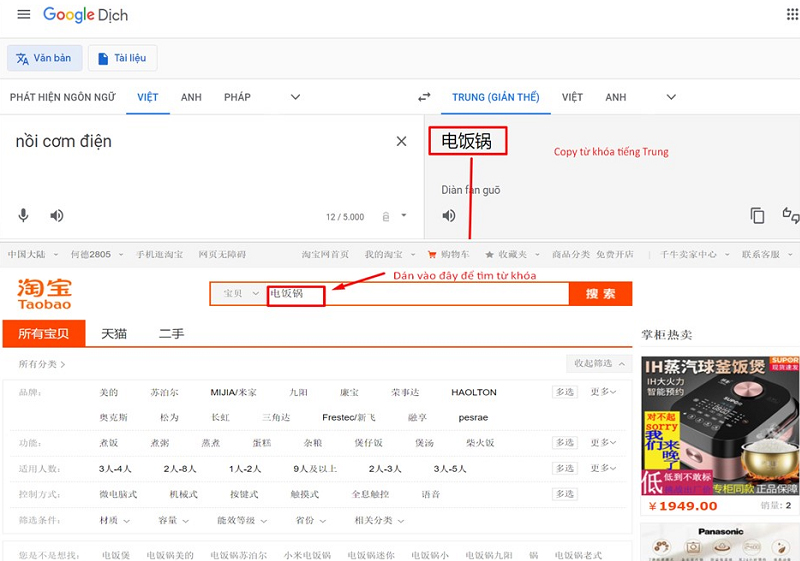The width and height of the screenshot is (800, 561).
Task: Switch to the Tài liệu document mode
Action: point(122,58)
